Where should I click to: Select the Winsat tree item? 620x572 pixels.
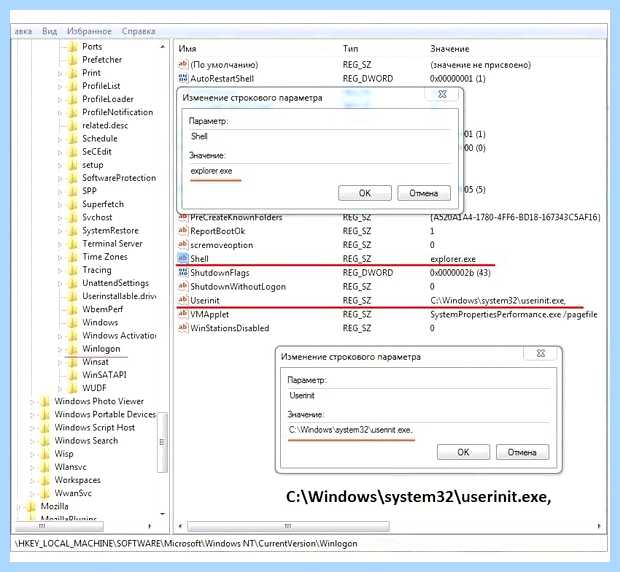(95, 362)
